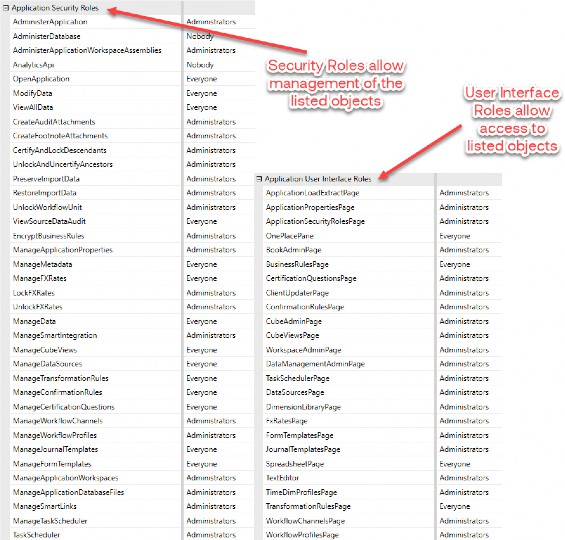Select the ApplicationPropertiesPage UI role
565x540 pixels.
tap(310, 207)
